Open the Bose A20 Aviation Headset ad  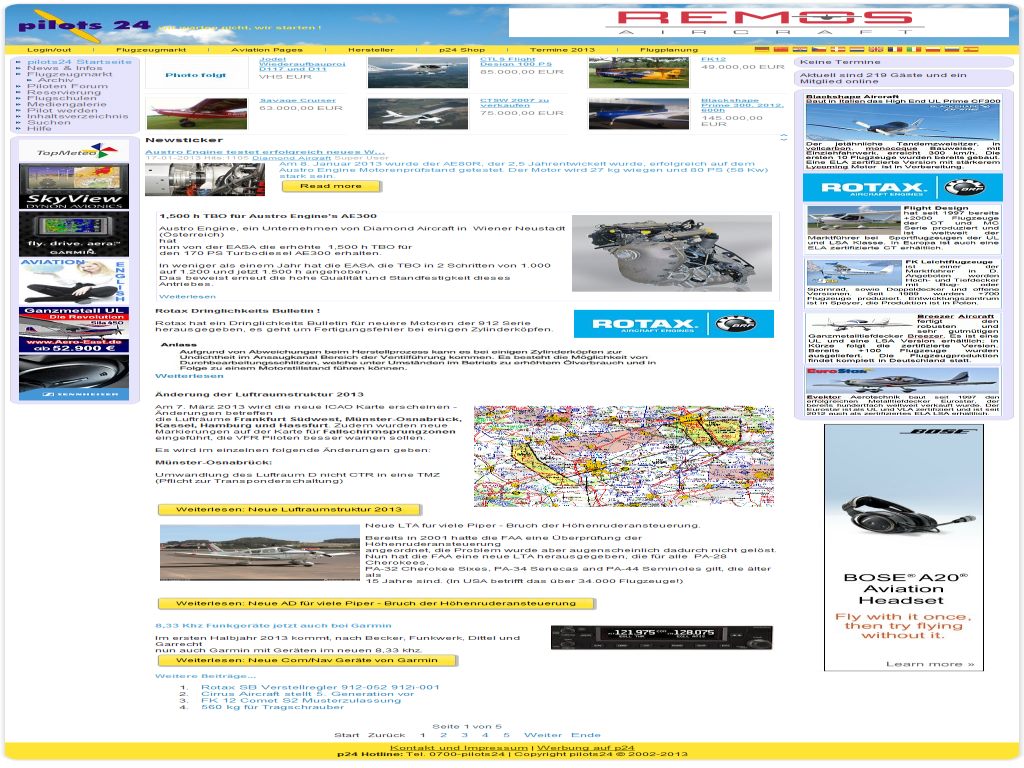click(904, 547)
